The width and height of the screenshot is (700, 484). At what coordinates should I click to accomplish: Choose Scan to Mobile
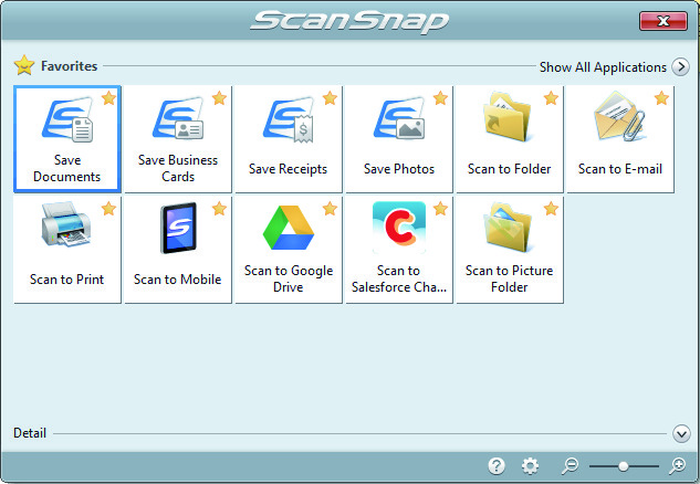178,250
